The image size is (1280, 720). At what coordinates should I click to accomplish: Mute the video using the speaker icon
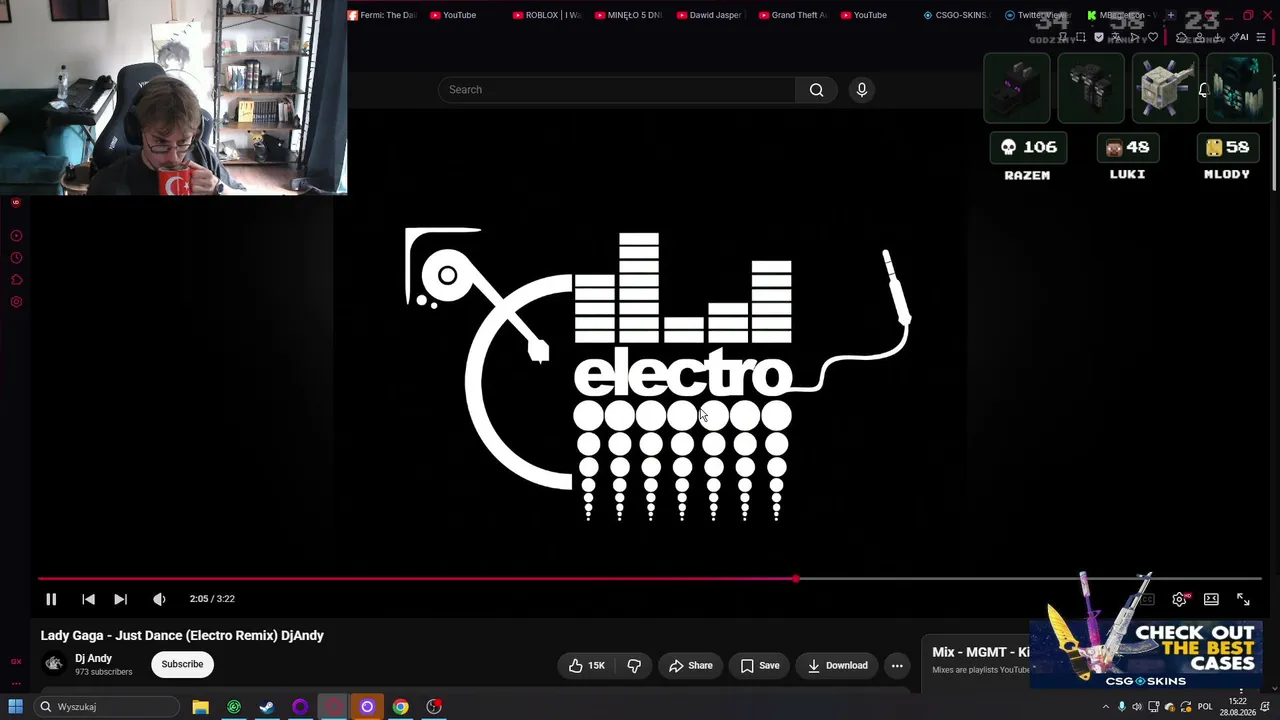click(x=159, y=599)
